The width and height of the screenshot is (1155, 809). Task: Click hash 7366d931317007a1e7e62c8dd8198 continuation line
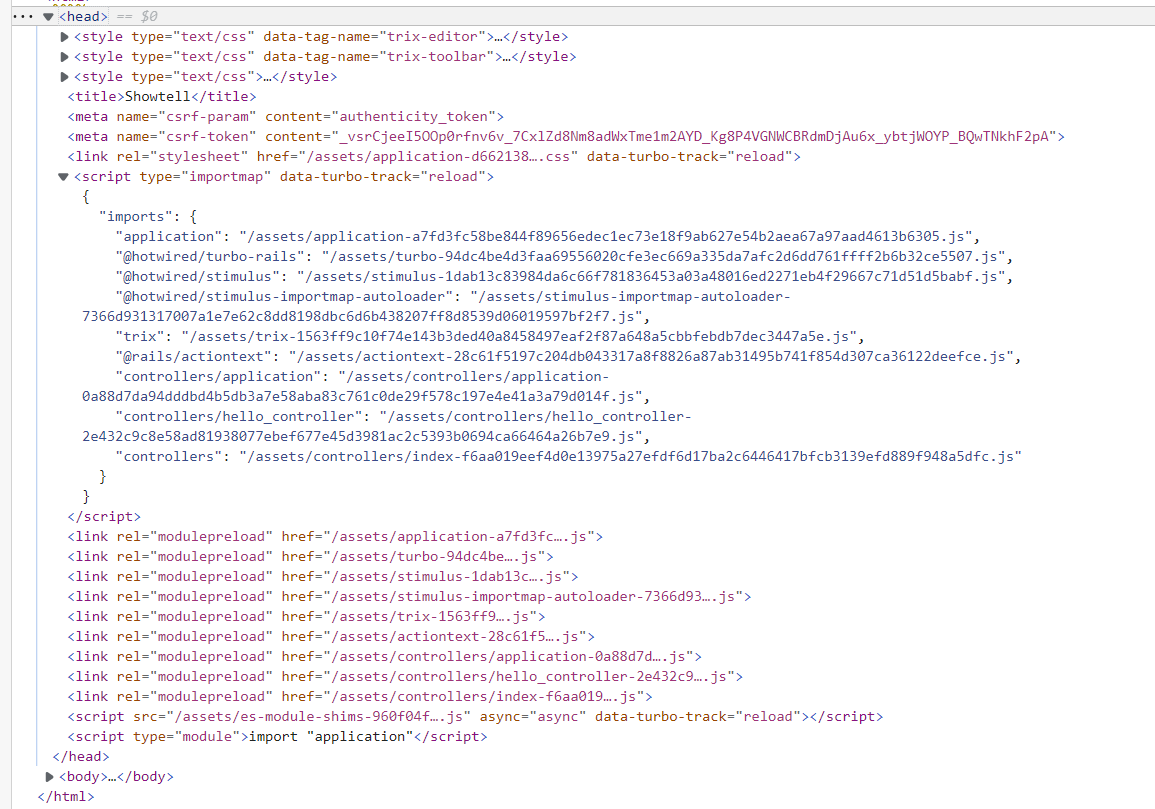(366, 317)
